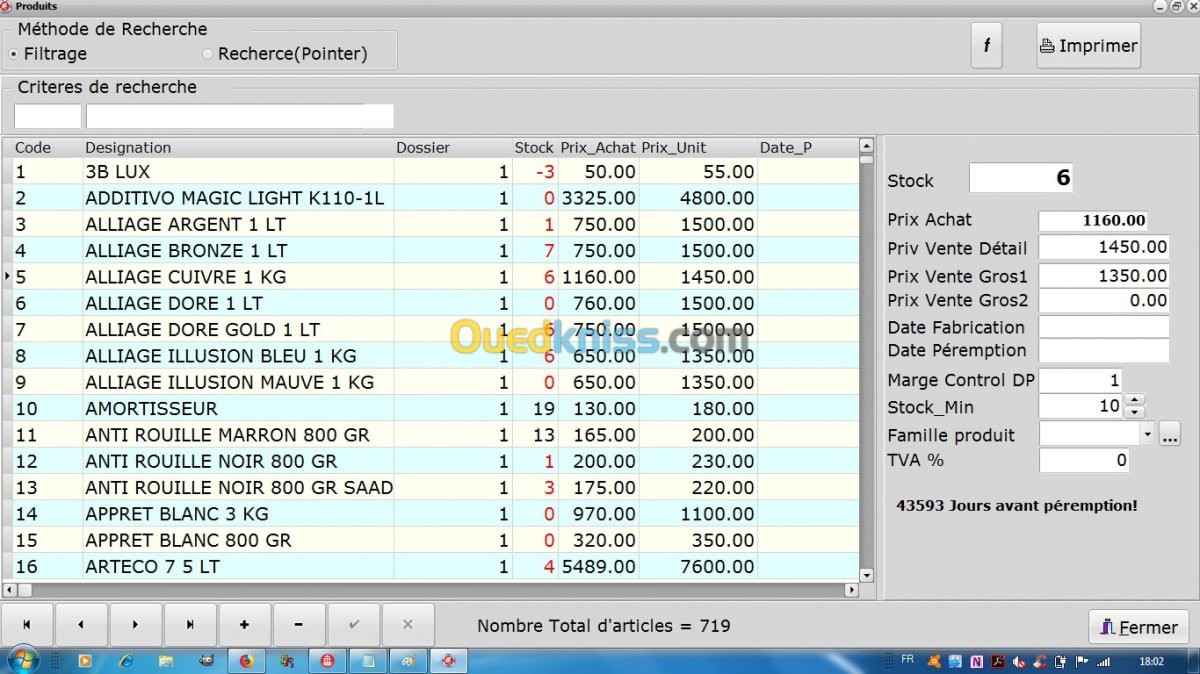Viewport: 1200px width, 674px height.
Task: Sort by the Designation column header
Action: pyautogui.click(x=238, y=148)
